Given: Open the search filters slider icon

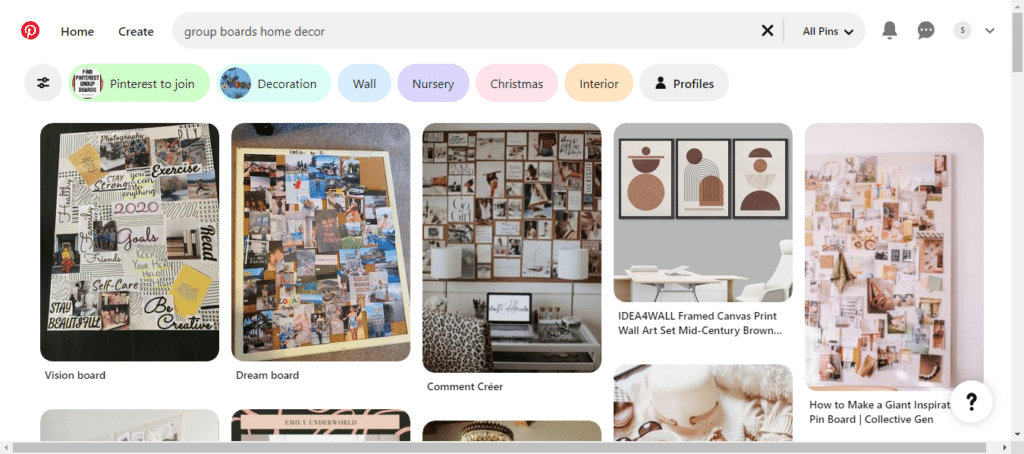Looking at the screenshot, I should 43,83.
